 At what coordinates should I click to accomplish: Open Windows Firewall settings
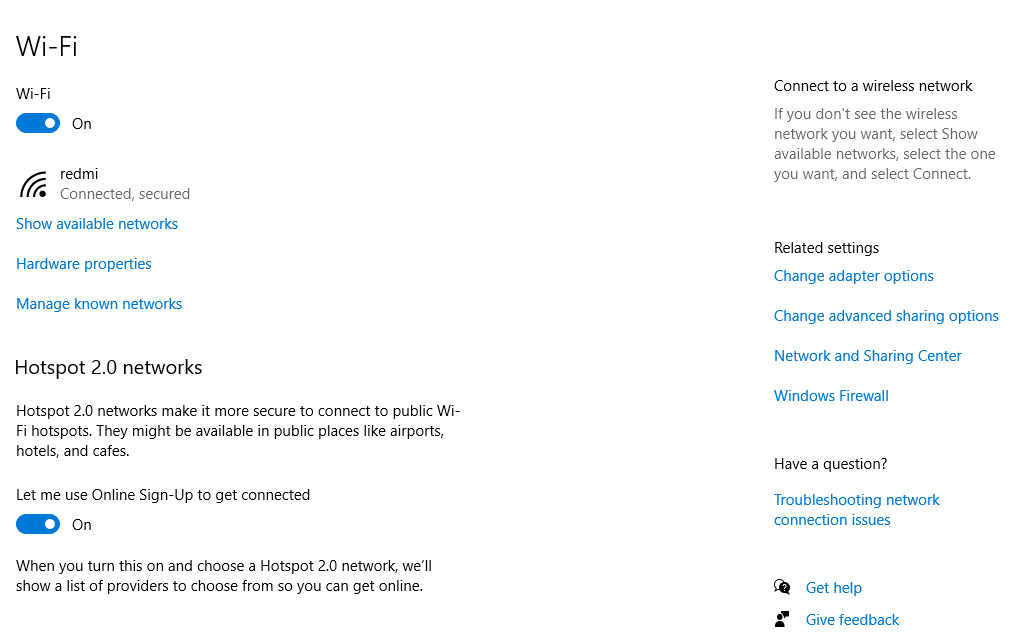pos(831,395)
